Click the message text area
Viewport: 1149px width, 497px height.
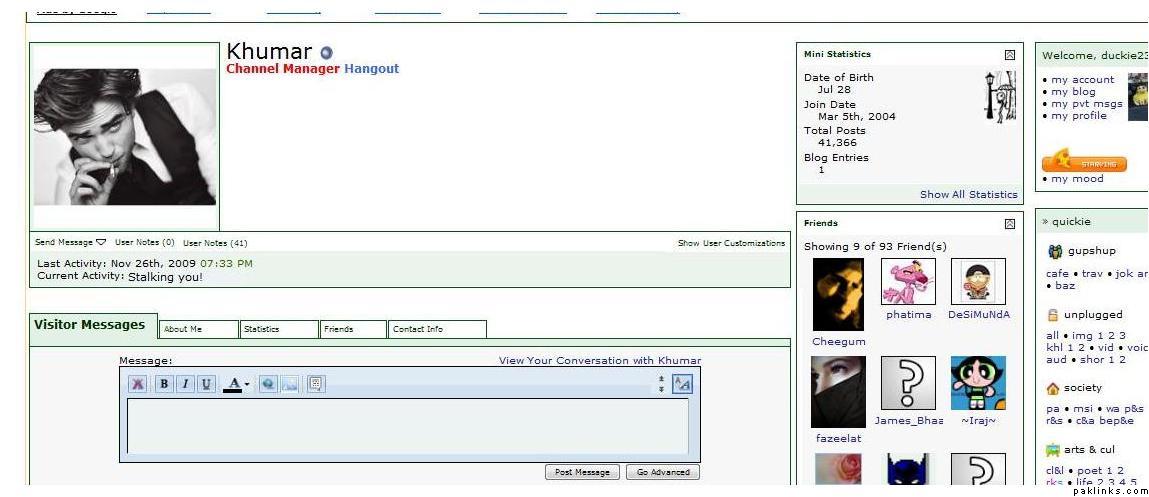[407, 426]
